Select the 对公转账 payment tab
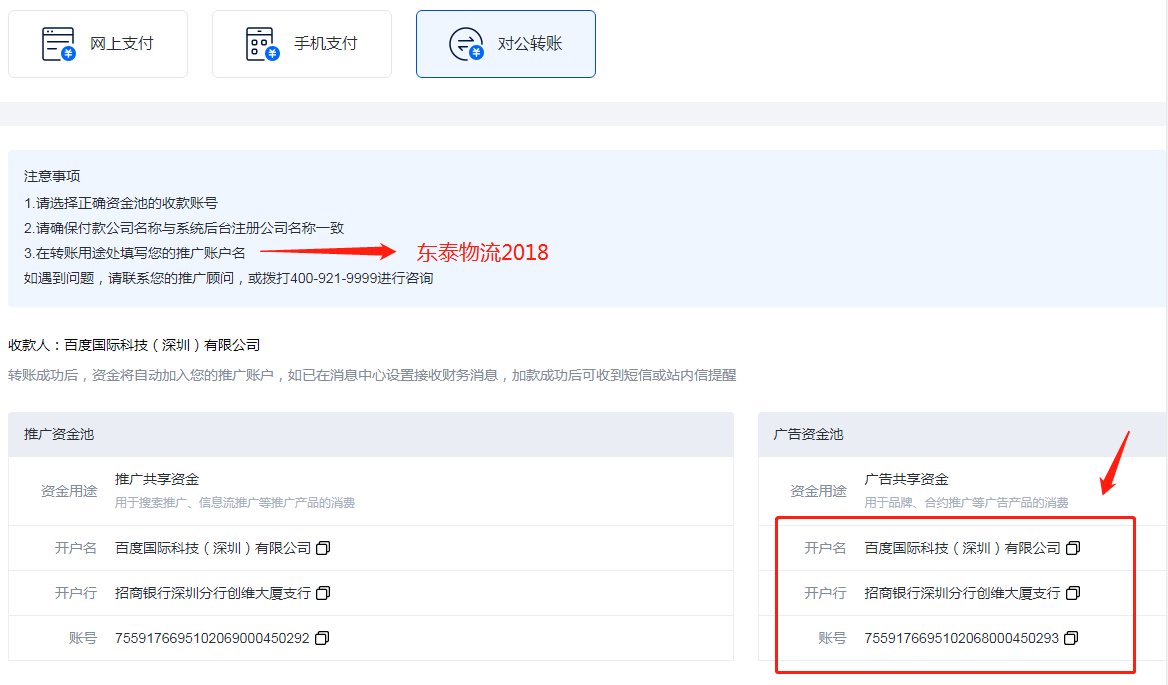1168x685 pixels. click(x=506, y=44)
